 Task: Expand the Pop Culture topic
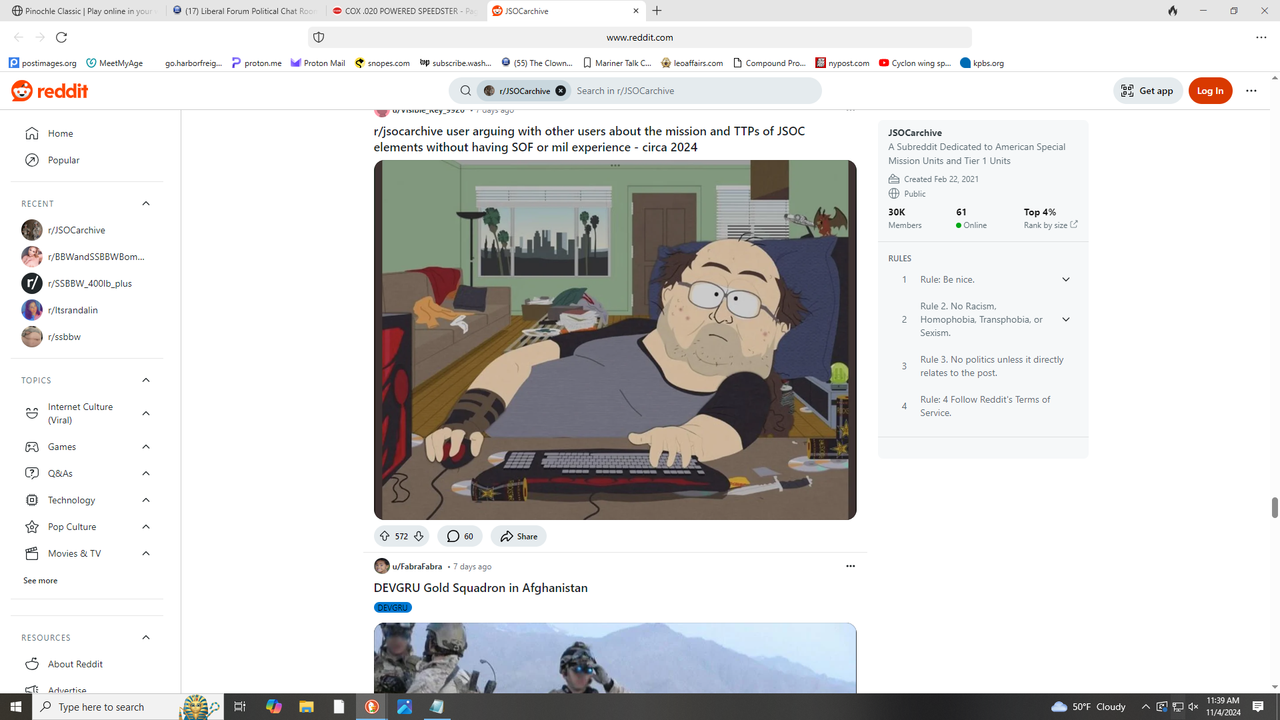coord(146,527)
